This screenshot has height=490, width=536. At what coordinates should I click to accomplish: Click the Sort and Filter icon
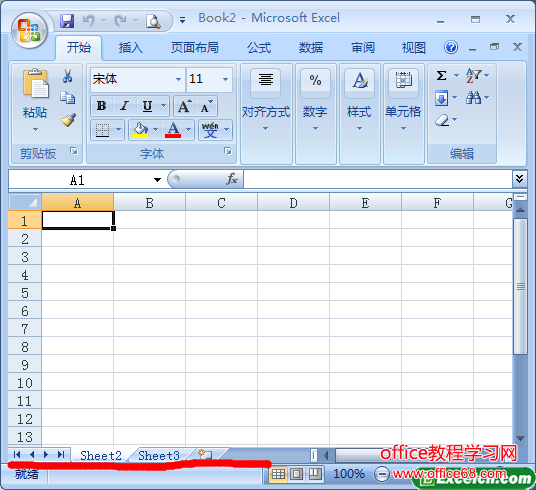click(x=473, y=75)
